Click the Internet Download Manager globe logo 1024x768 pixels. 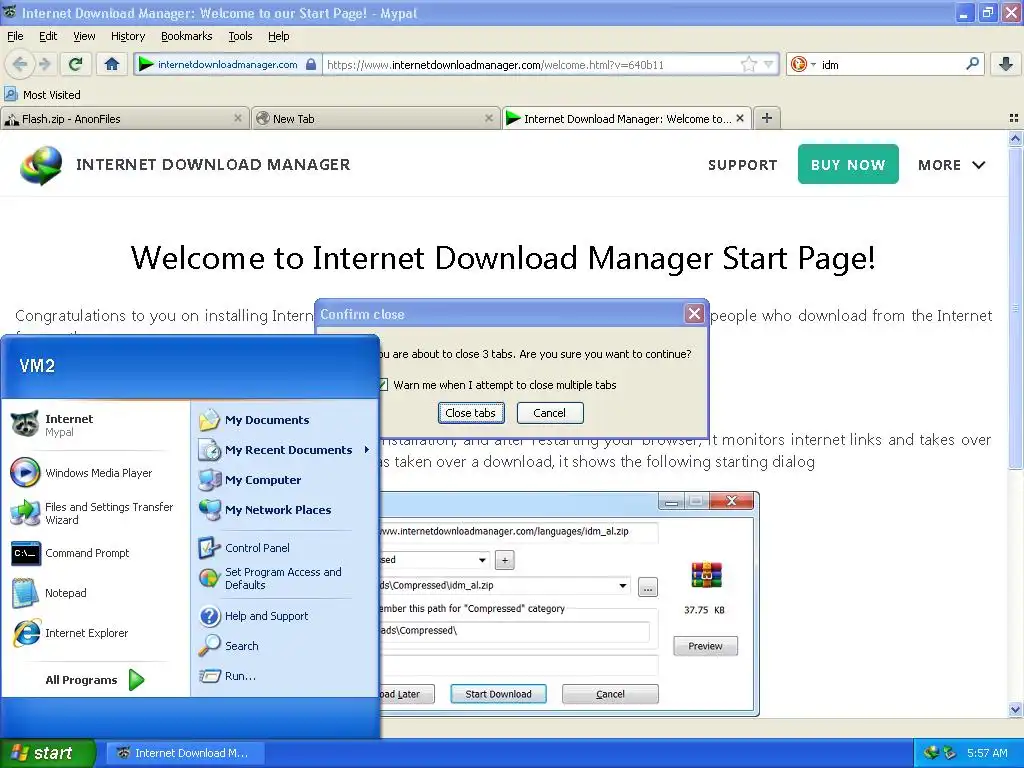[41, 165]
